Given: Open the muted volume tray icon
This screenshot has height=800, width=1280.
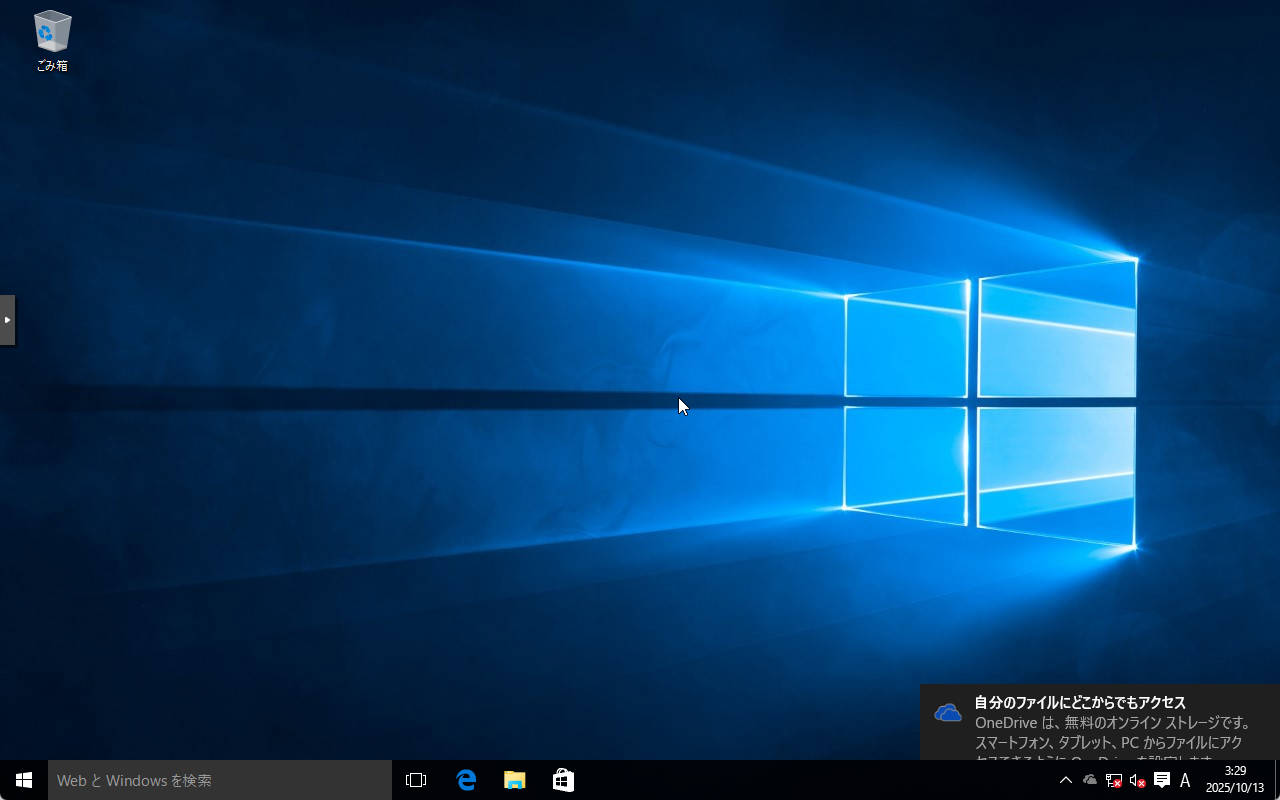Looking at the screenshot, I should [x=1137, y=780].
